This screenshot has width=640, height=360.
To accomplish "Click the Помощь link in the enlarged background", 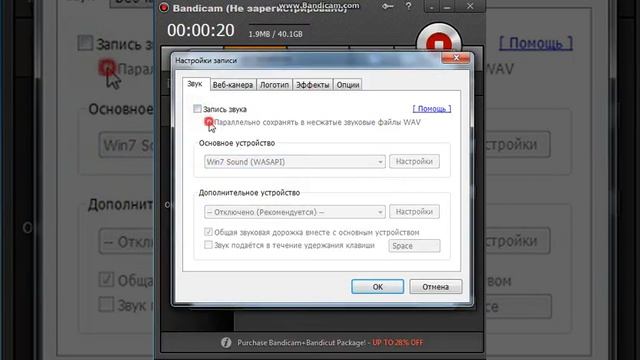I will pyautogui.click(x=536, y=43).
